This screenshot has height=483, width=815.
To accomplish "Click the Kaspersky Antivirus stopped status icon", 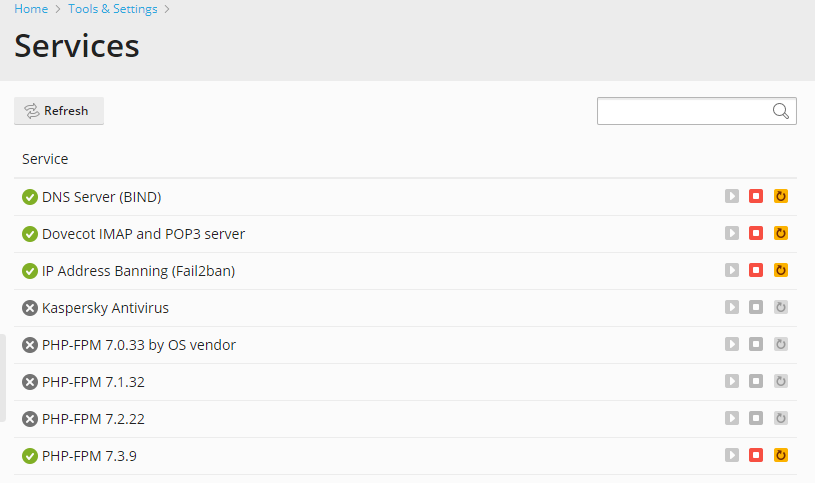I will [x=30, y=308].
